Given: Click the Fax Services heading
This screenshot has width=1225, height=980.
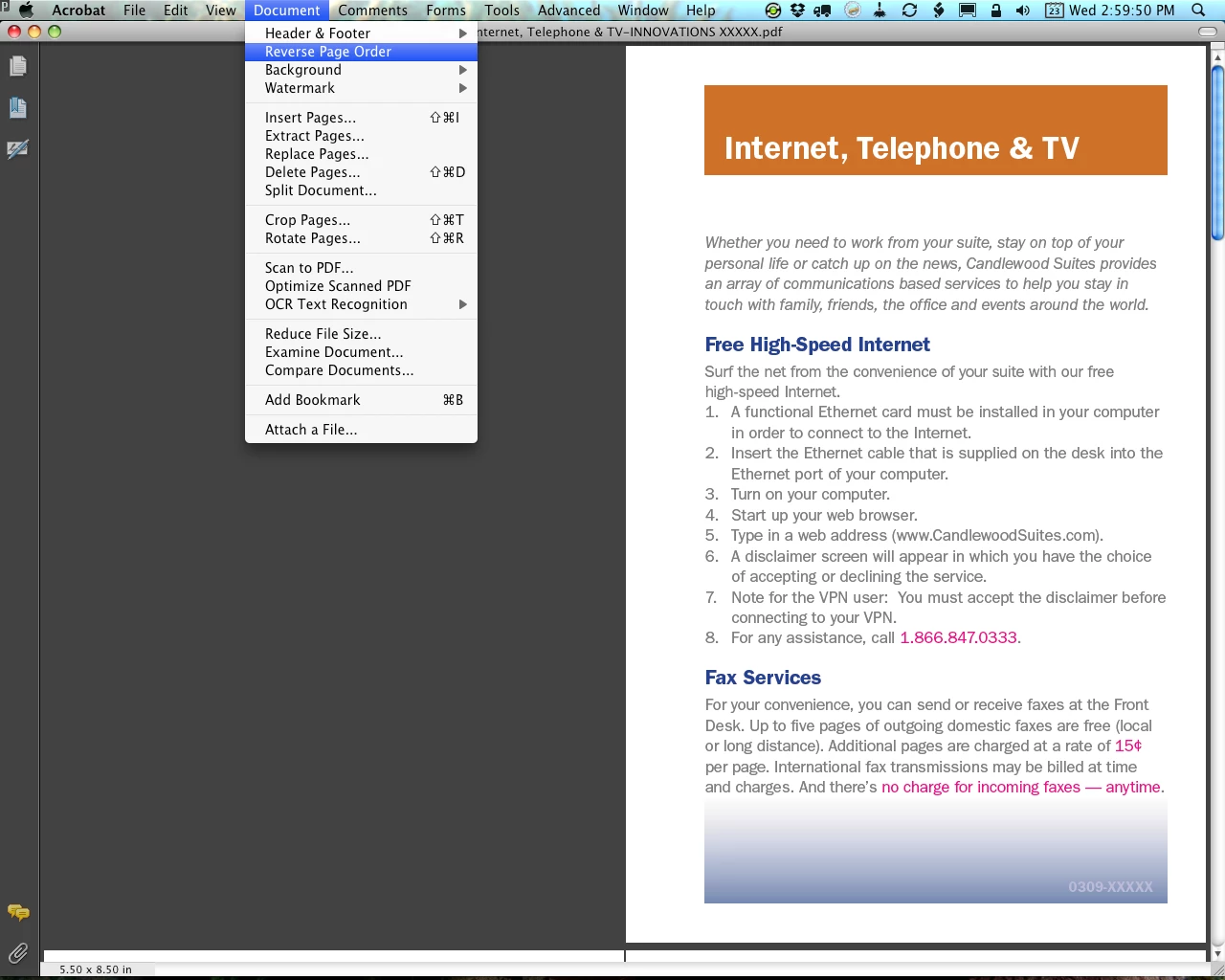Looking at the screenshot, I should pyautogui.click(x=763, y=678).
